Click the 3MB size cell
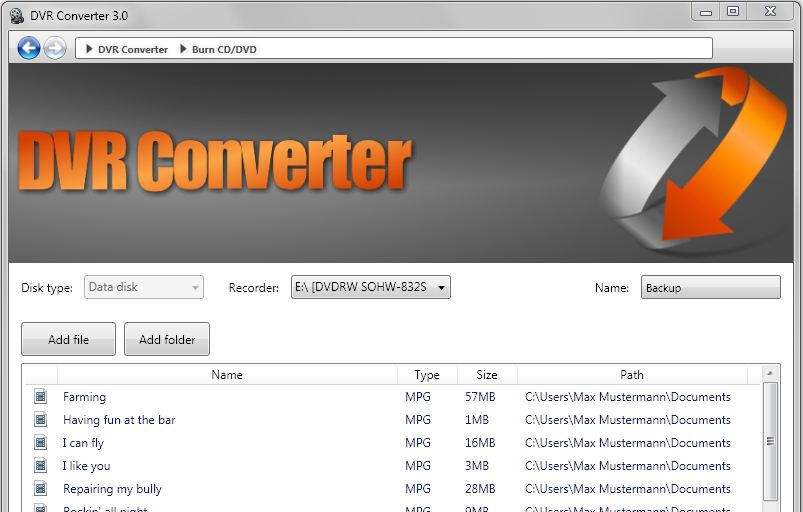 click(x=477, y=466)
